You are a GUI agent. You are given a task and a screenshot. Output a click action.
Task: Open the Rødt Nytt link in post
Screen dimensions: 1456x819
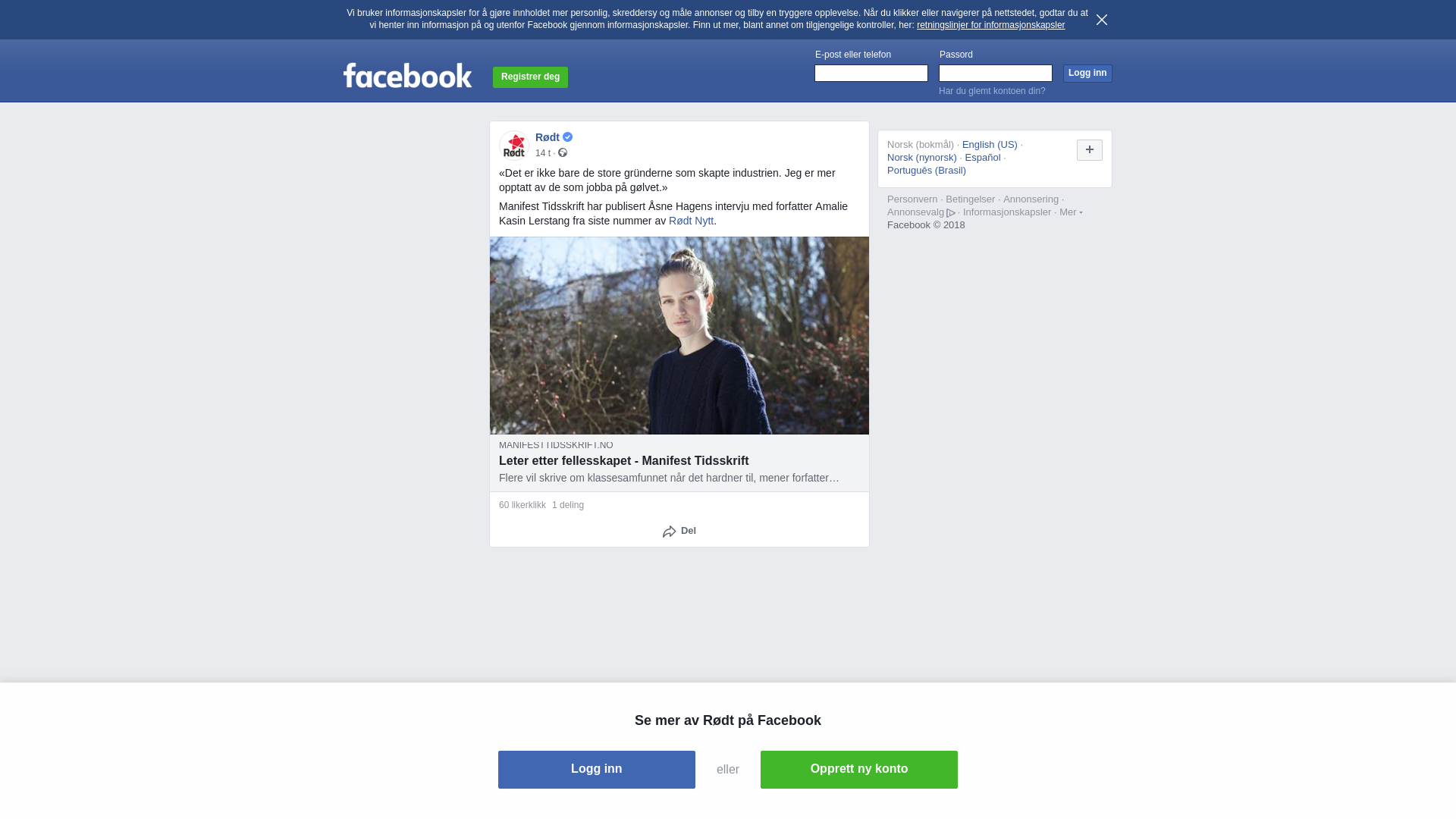click(691, 221)
